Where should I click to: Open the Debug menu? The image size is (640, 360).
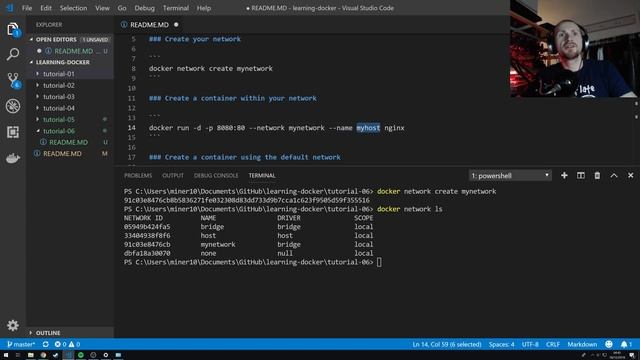pyautogui.click(x=144, y=8)
